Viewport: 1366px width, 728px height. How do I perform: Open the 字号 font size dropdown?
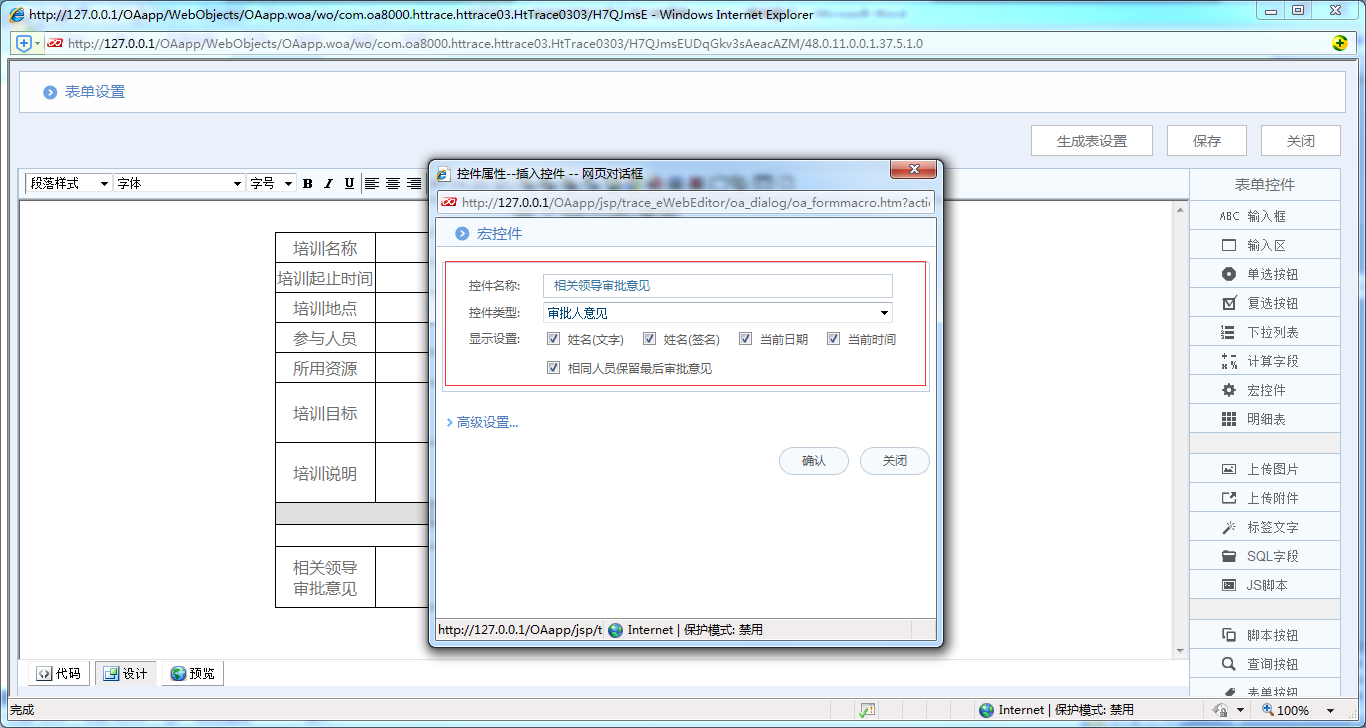point(288,183)
